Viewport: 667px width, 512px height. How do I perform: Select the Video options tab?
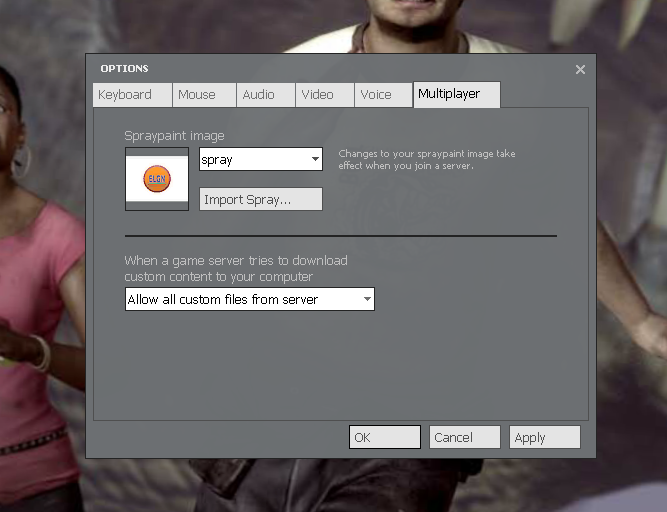(324, 95)
